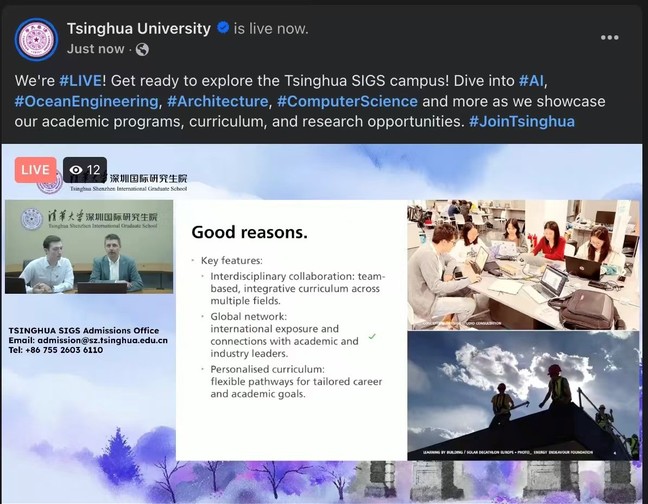The height and width of the screenshot is (504, 648).
Task: Open the Tsinghua University profile picture
Action: click(36, 39)
